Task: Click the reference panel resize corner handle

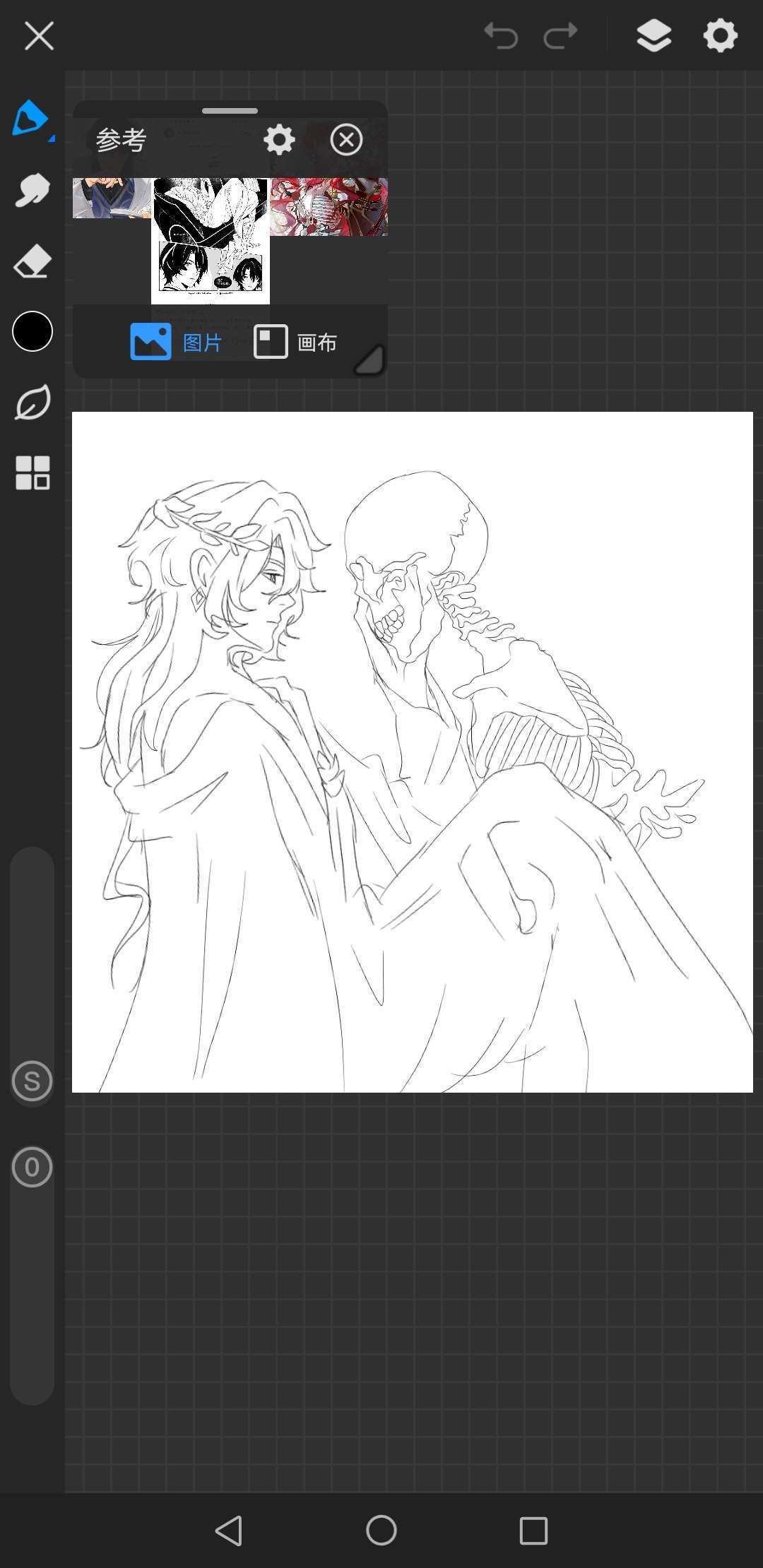Action: (369, 360)
